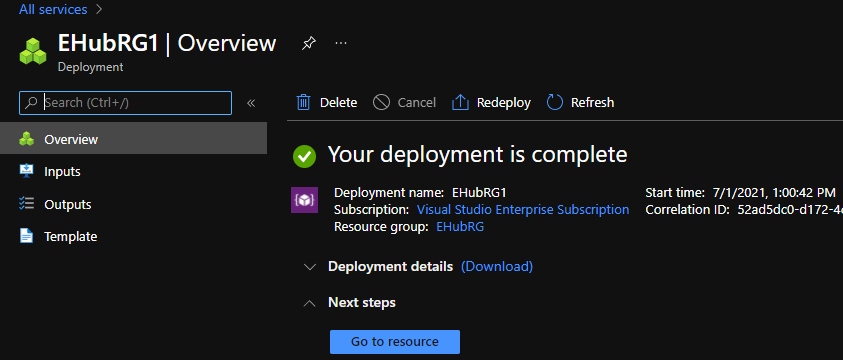Viewport: 843px width, 360px height.
Task: Download the deployment details
Action: pyautogui.click(x=497, y=267)
